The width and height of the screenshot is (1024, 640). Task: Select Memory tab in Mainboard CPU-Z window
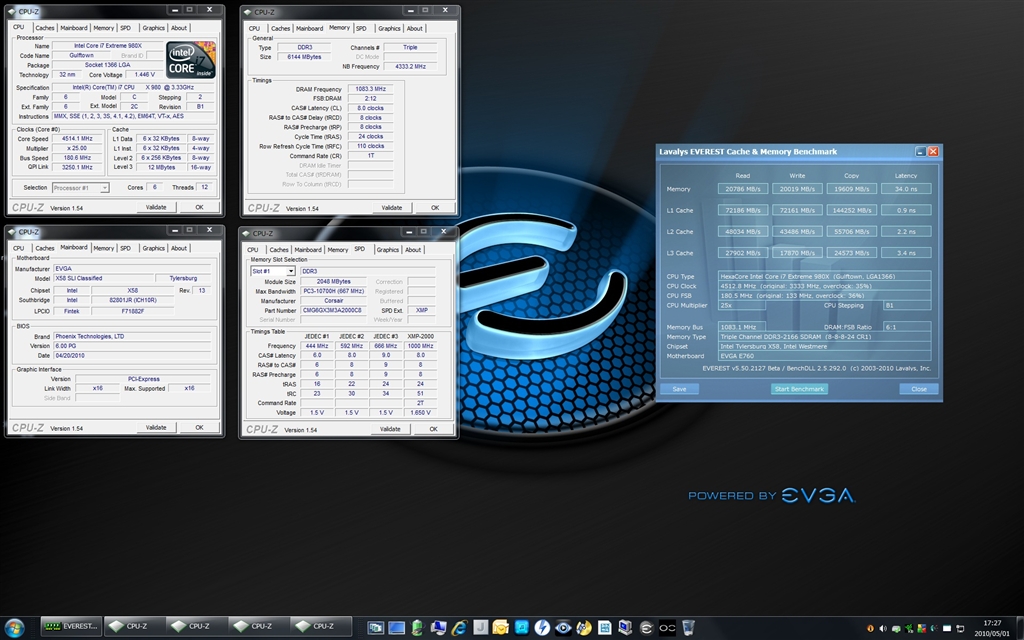pos(103,248)
